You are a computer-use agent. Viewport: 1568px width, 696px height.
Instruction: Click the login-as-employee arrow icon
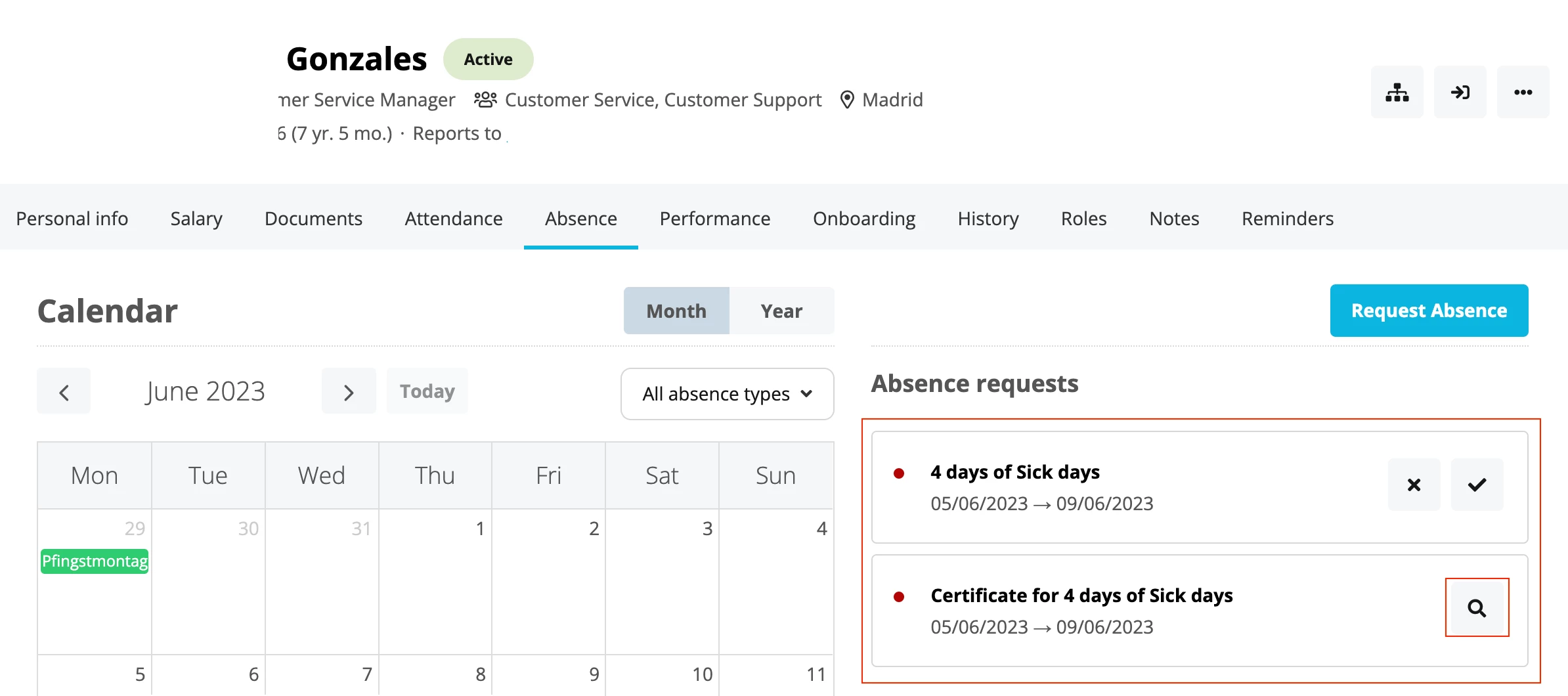pos(1460,92)
